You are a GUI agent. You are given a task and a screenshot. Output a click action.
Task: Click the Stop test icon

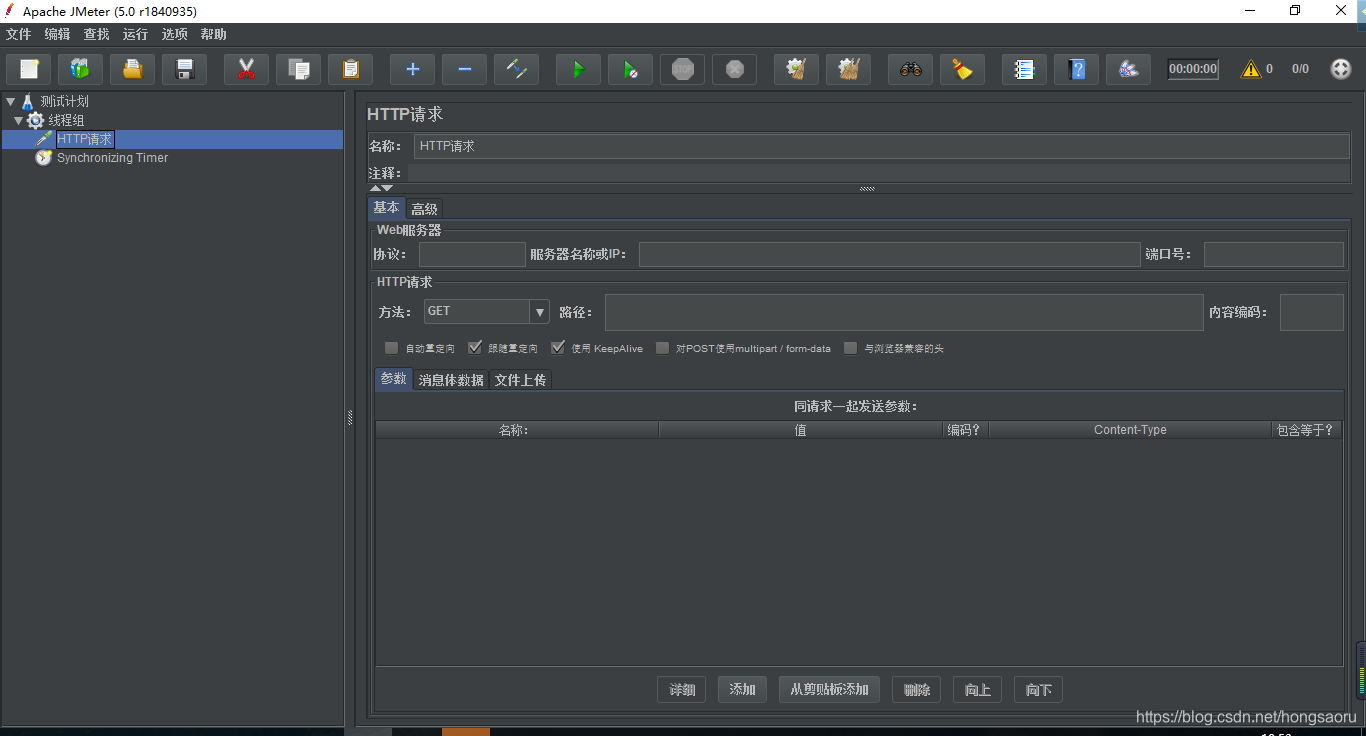pos(683,69)
